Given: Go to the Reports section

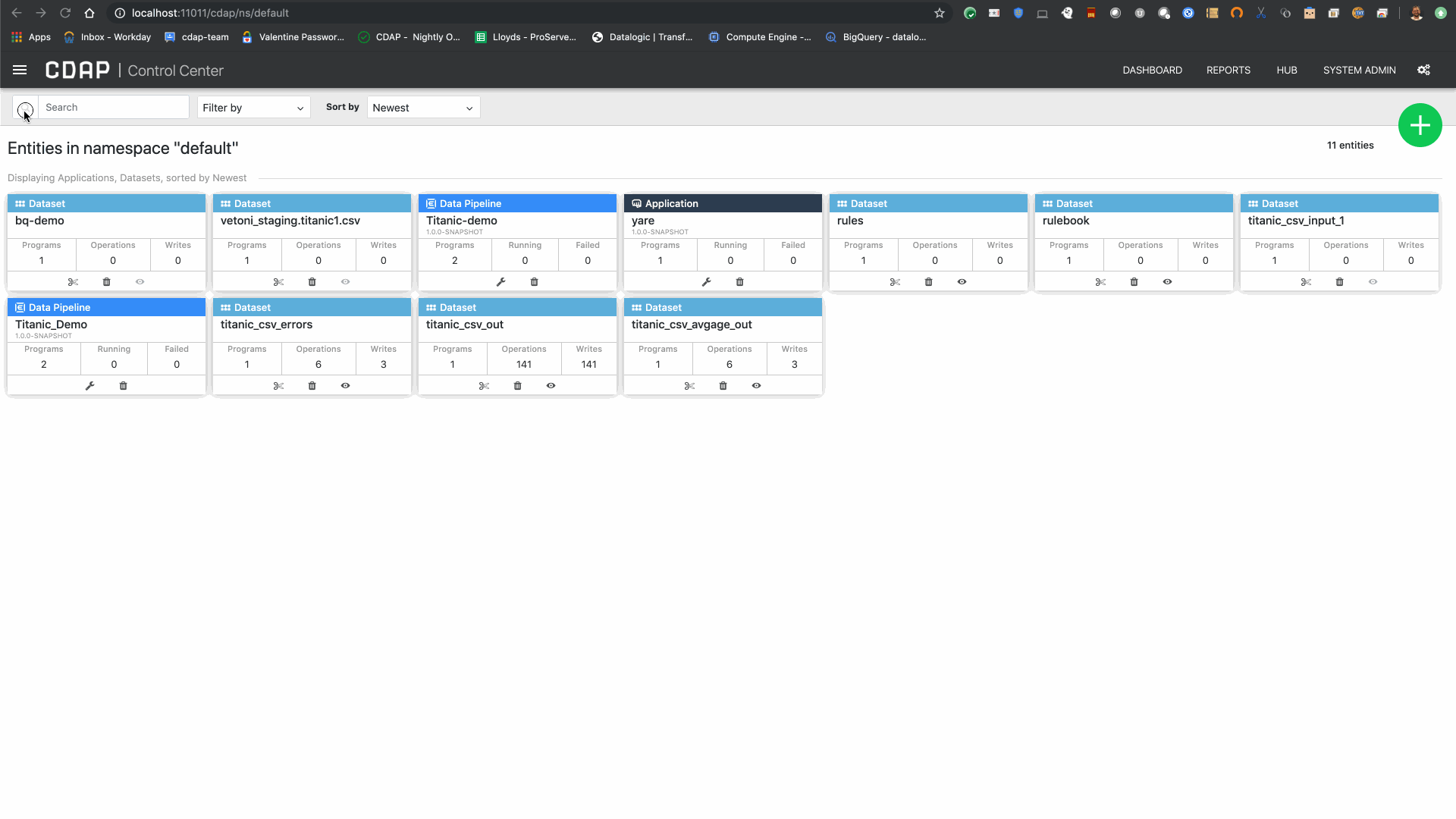Looking at the screenshot, I should [x=1228, y=70].
